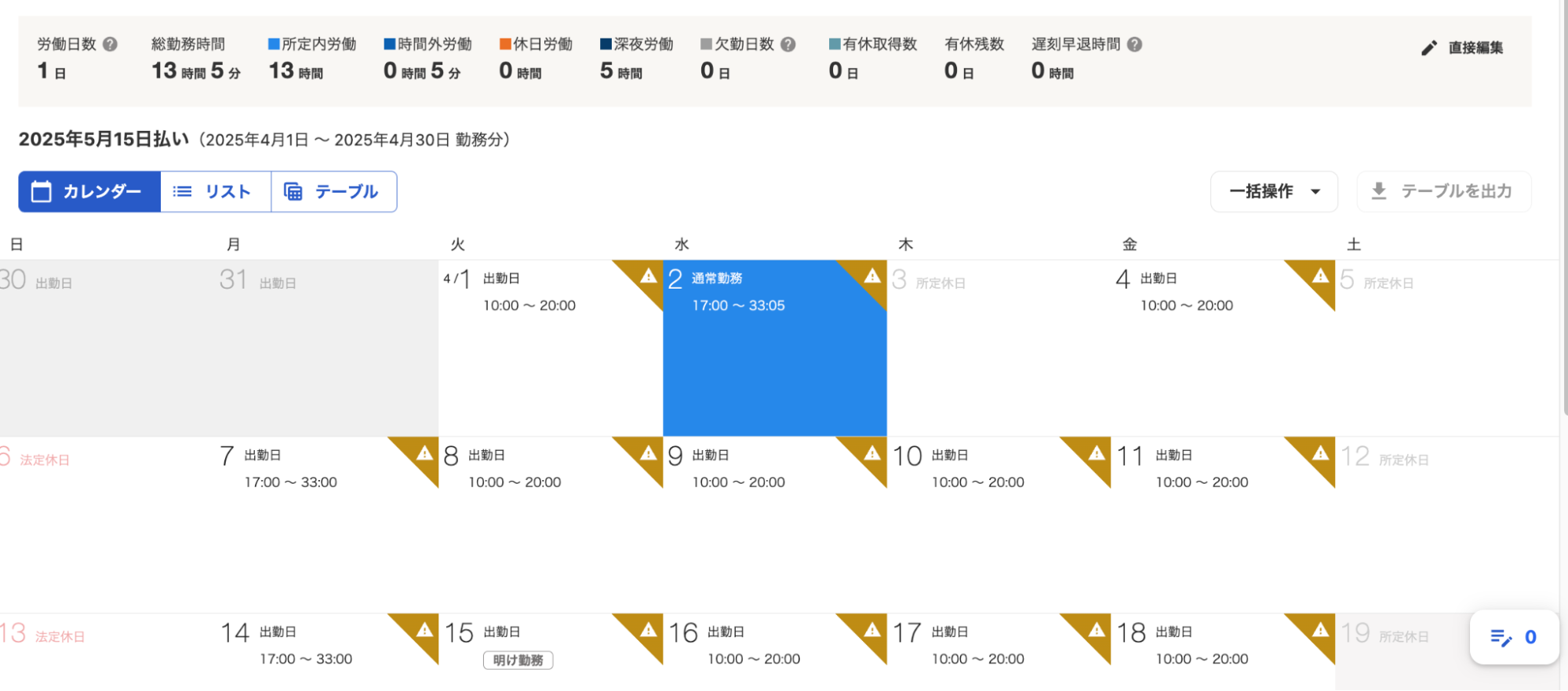Click warning icon on April 9 cell
1568x691 pixels.
(x=872, y=453)
